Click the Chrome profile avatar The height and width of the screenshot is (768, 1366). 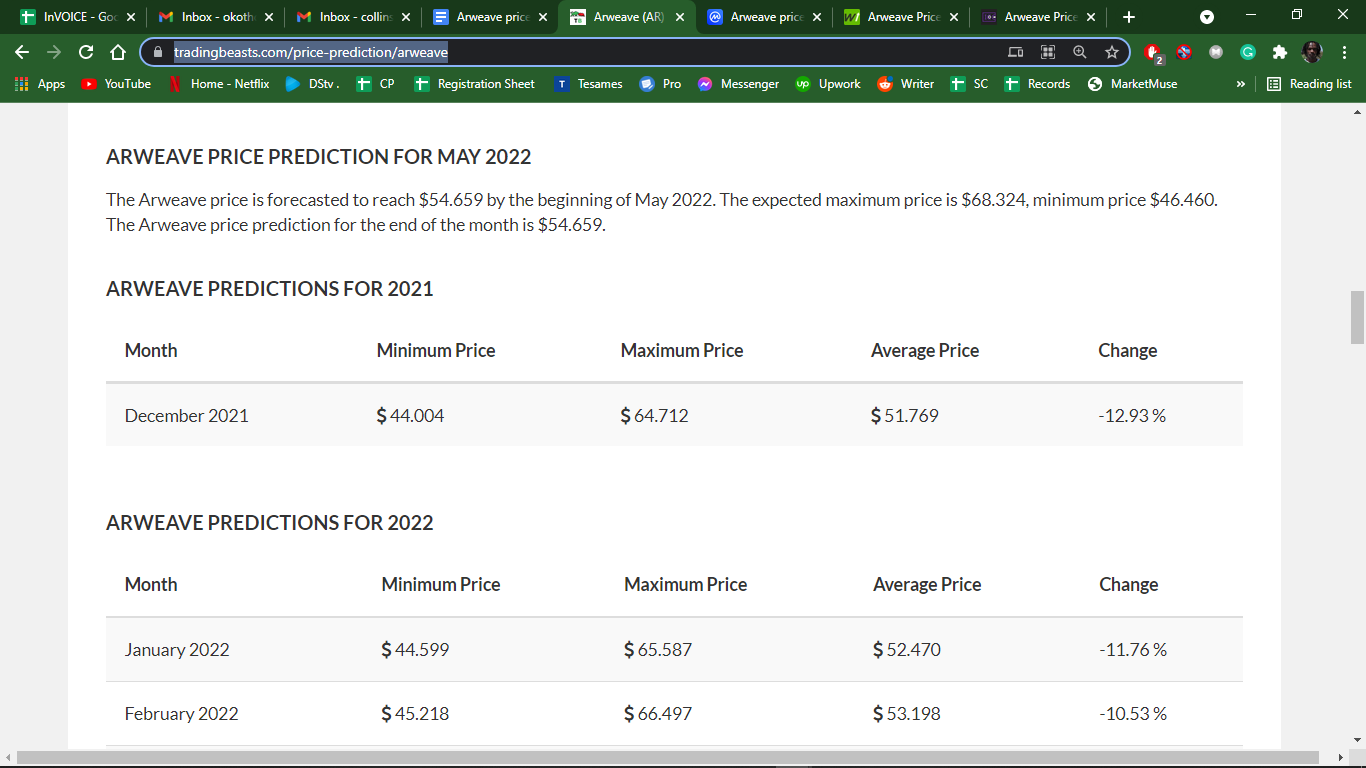tap(1313, 51)
